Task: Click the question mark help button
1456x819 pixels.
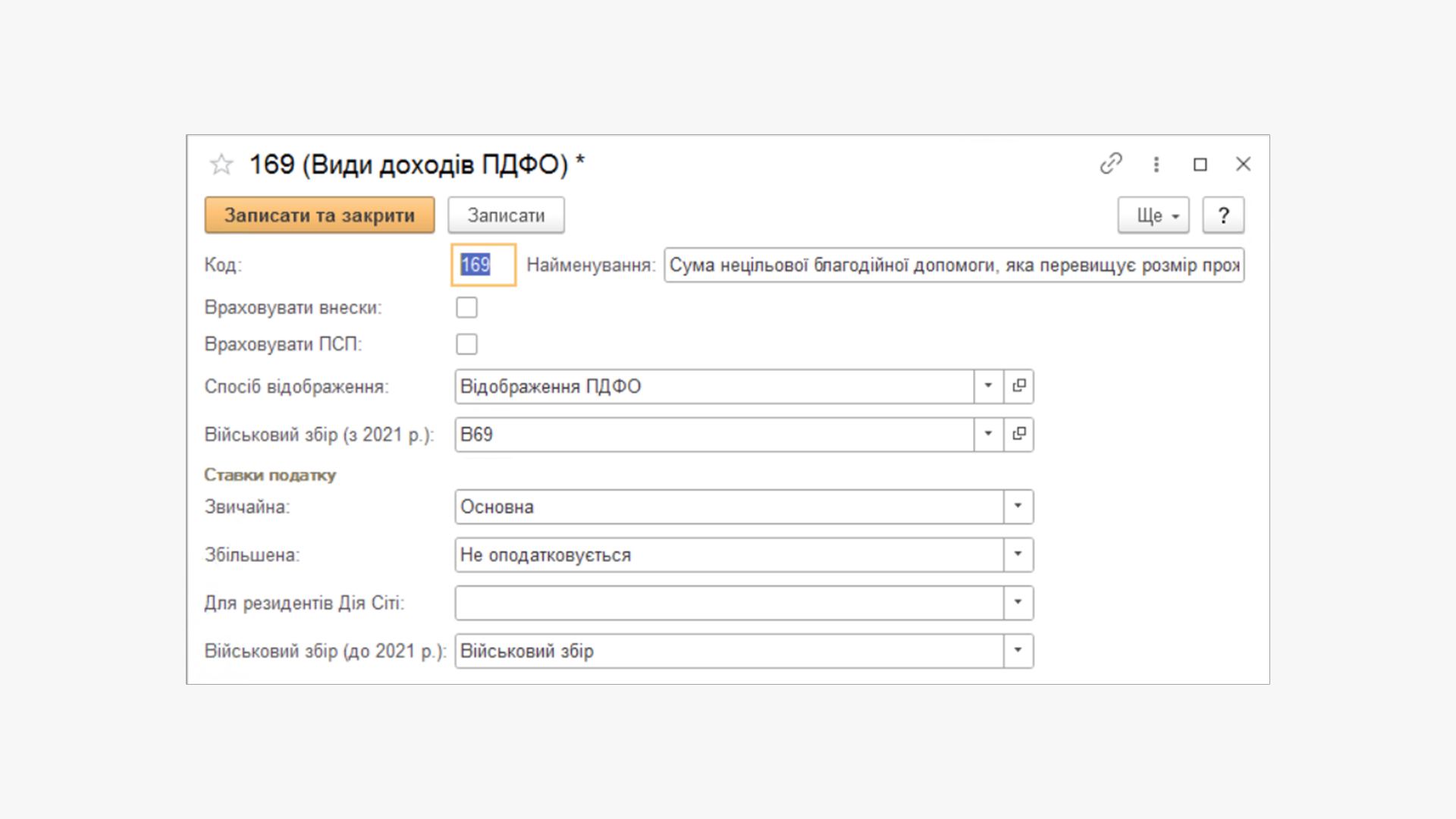Action: (1222, 215)
